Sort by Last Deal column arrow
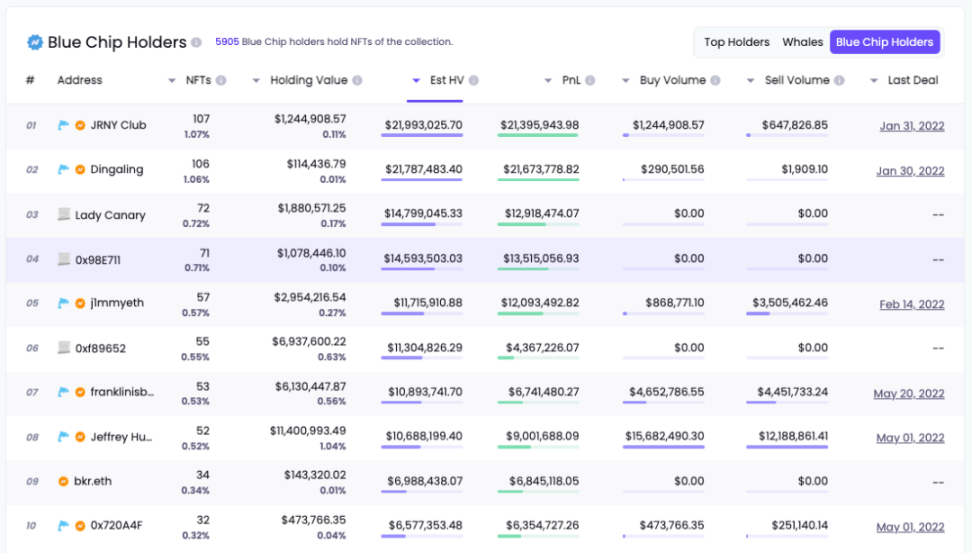This screenshot has height=553, width=972. point(874,81)
